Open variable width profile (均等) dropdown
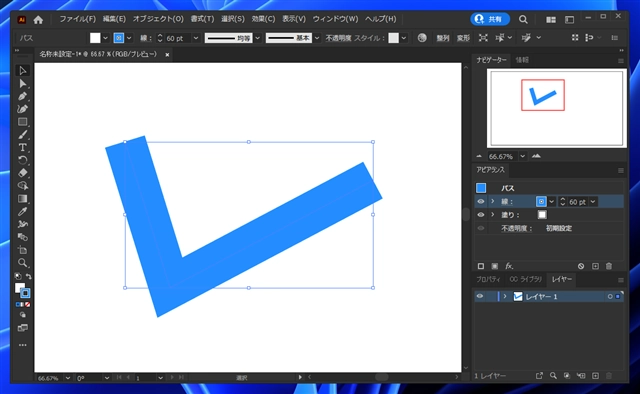 258,38
